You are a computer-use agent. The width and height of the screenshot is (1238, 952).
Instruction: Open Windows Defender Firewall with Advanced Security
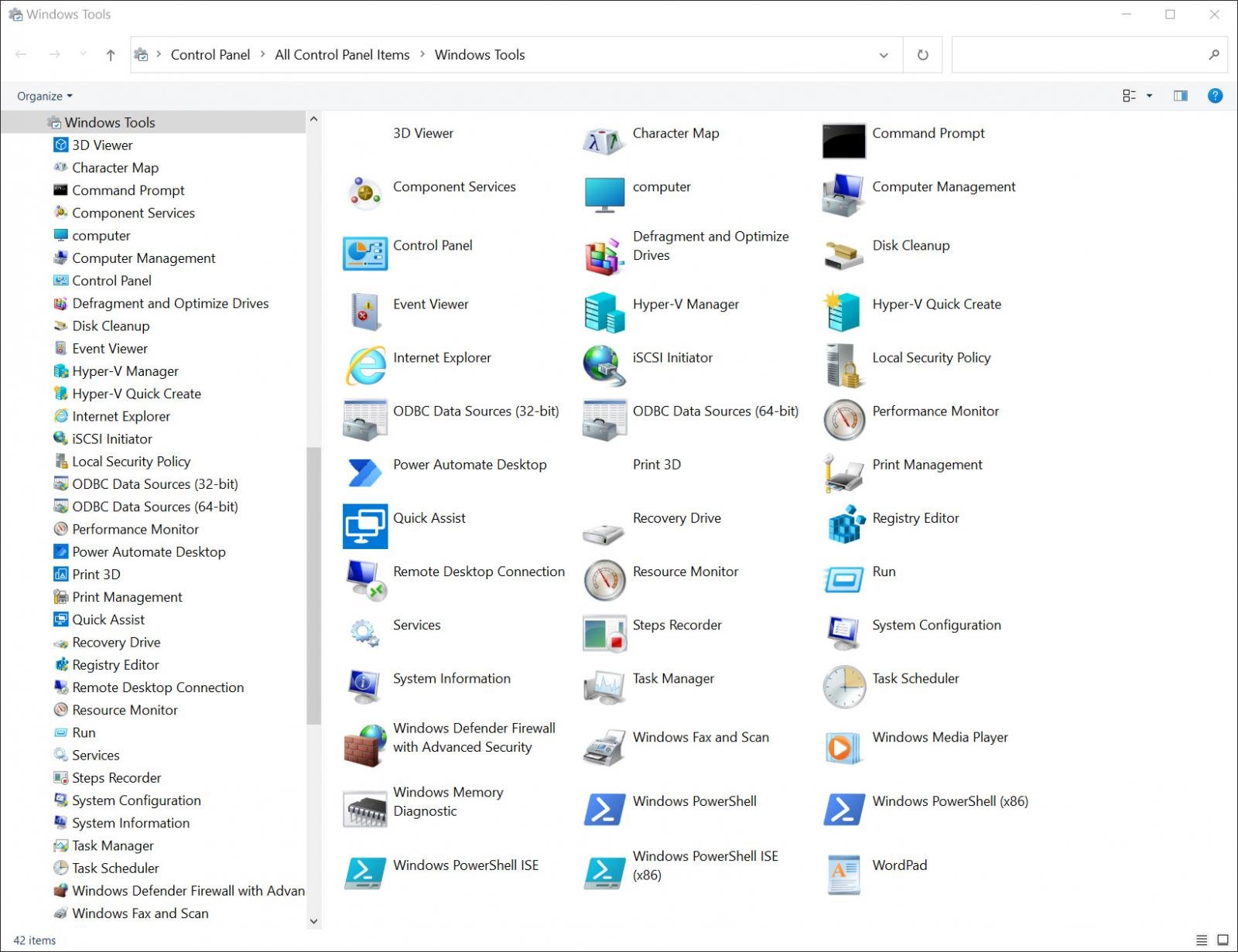tap(474, 737)
